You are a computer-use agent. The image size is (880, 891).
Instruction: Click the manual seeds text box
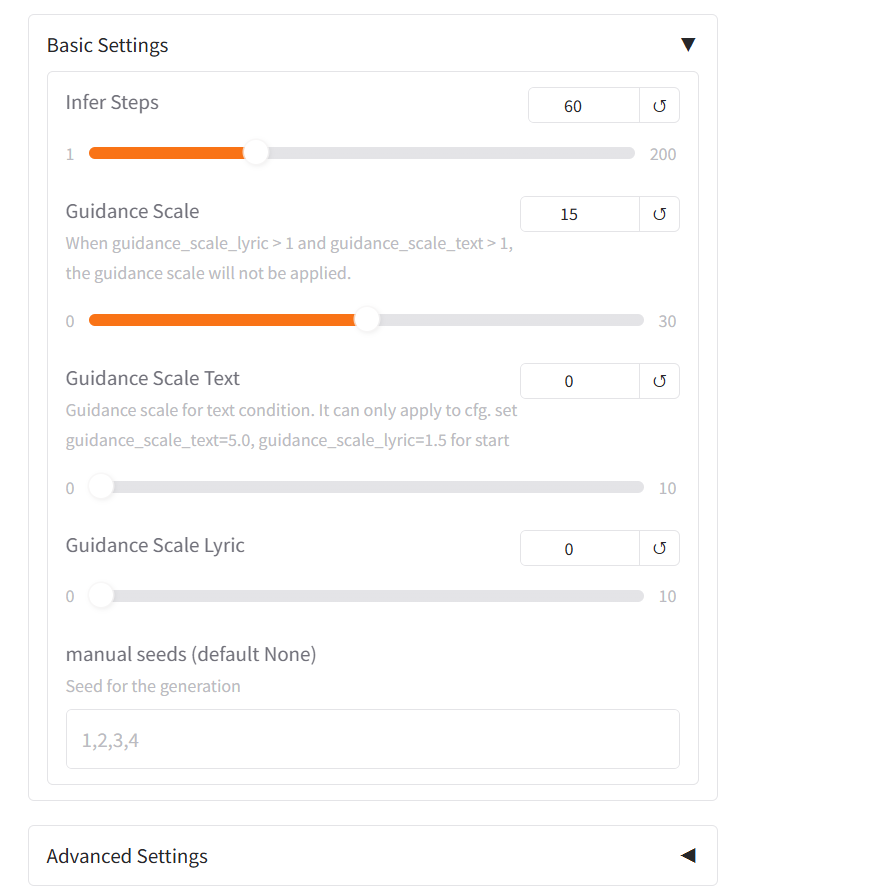click(372, 739)
